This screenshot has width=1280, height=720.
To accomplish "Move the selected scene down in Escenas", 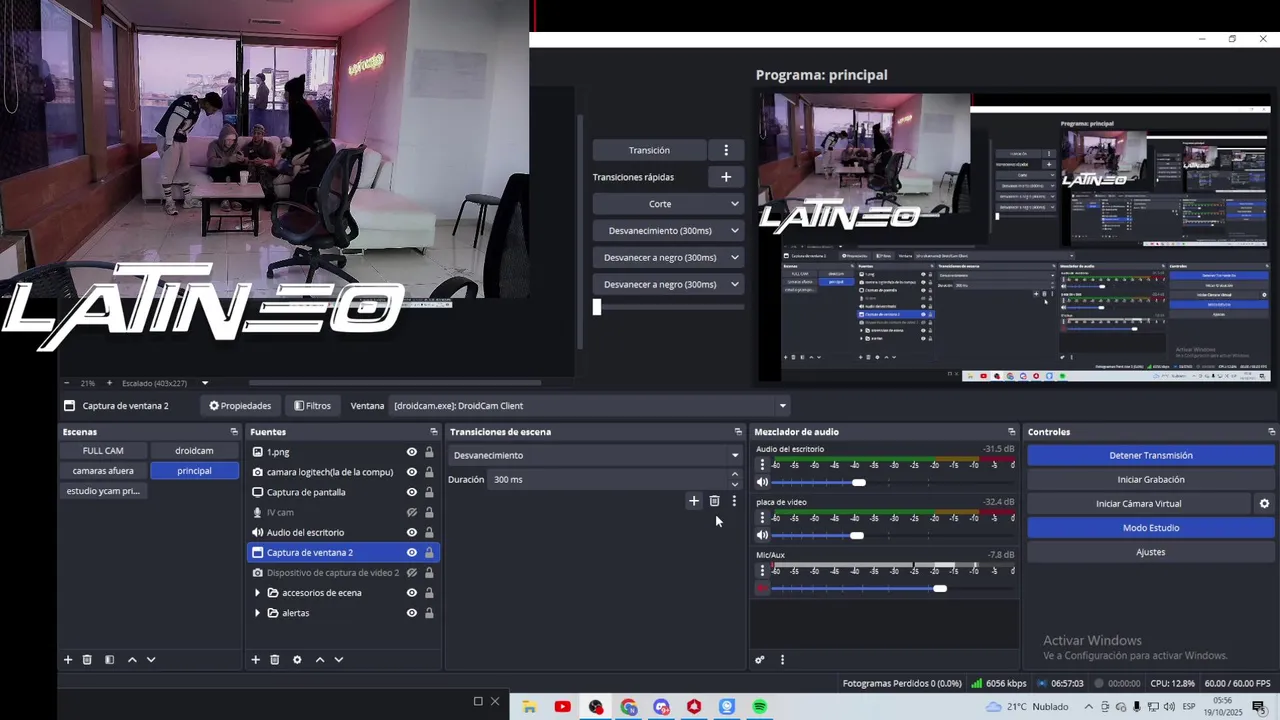I will [x=151, y=660].
